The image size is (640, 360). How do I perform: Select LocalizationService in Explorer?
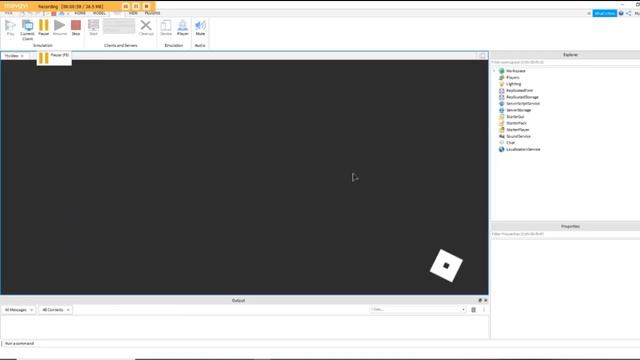click(523, 149)
